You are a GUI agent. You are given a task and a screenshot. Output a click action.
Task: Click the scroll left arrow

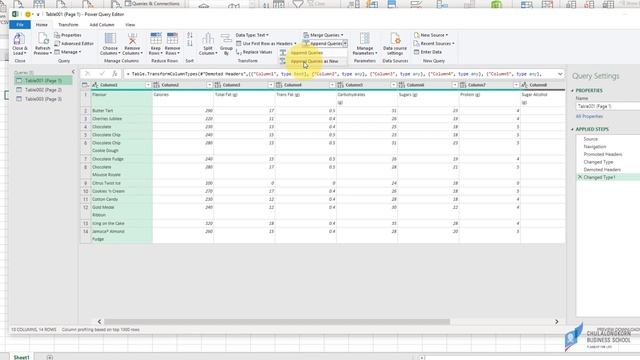[99, 322]
